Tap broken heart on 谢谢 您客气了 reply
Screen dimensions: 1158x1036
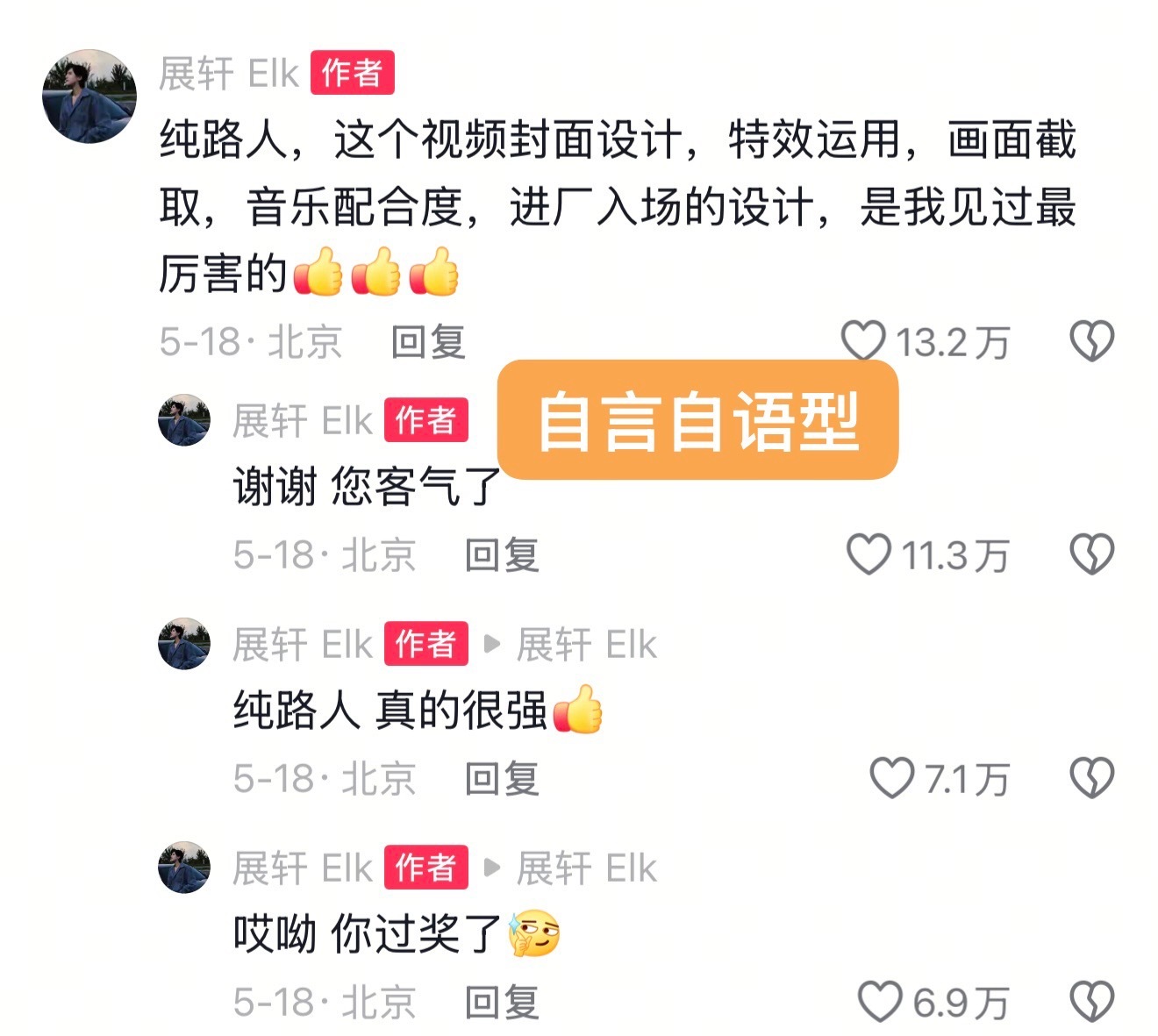pyautogui.click(x=1092, y=554)
